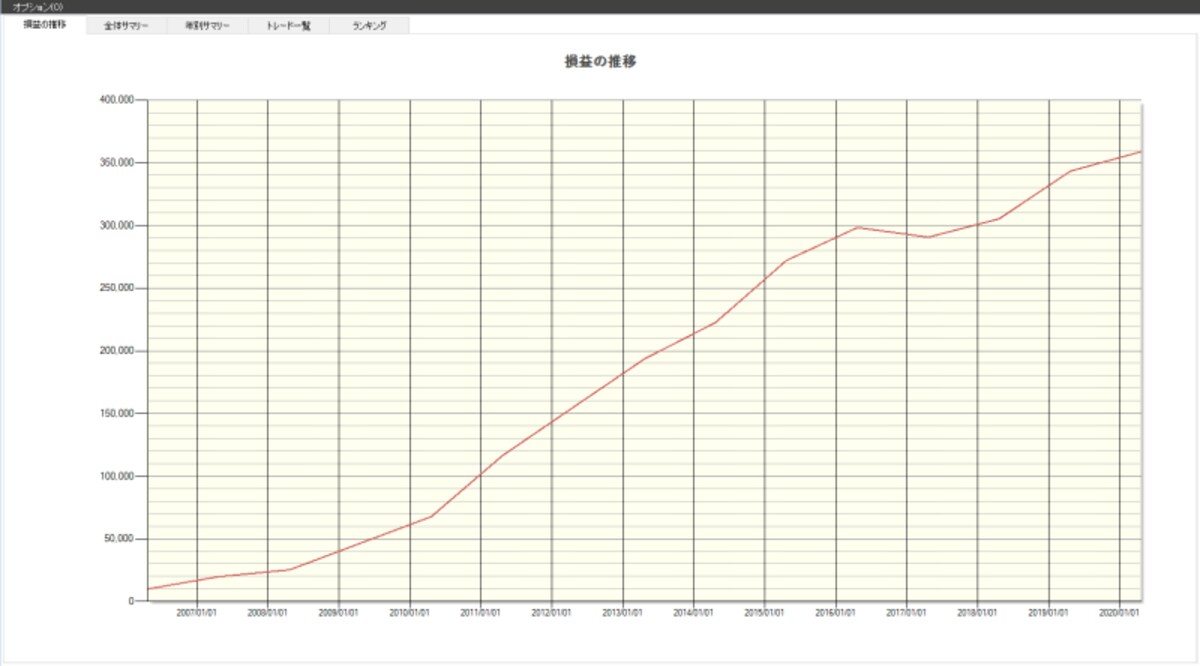1200x666 pixels.
Task: Click the 2015/01/01 x-axis label
Action: coord(765,612)
